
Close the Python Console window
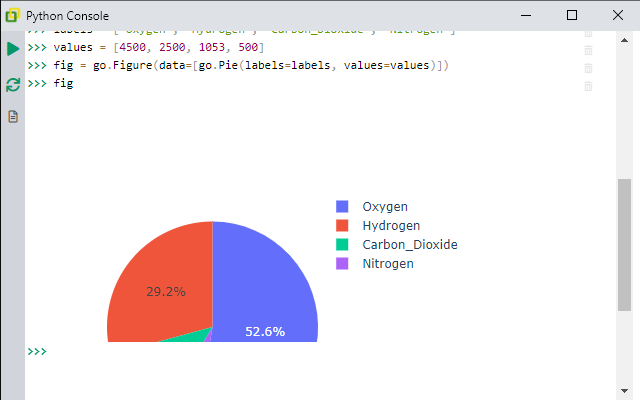click(618, 16)
